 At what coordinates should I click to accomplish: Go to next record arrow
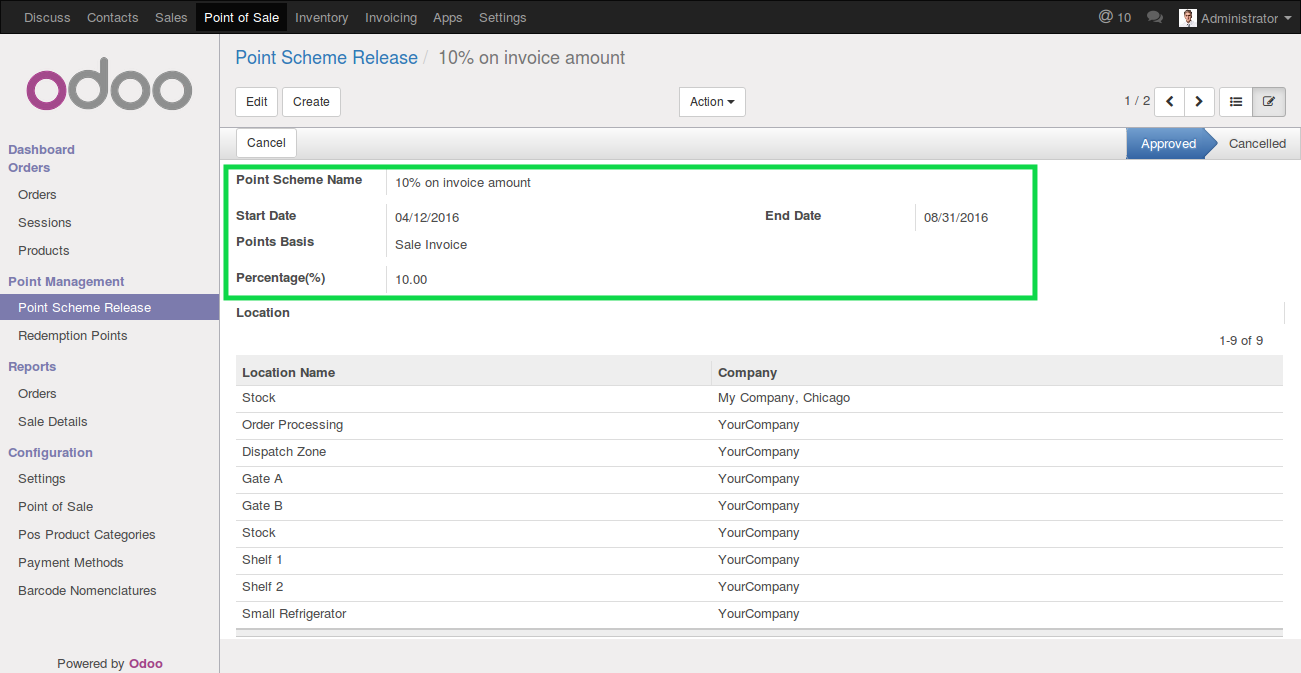[1200, 102]
